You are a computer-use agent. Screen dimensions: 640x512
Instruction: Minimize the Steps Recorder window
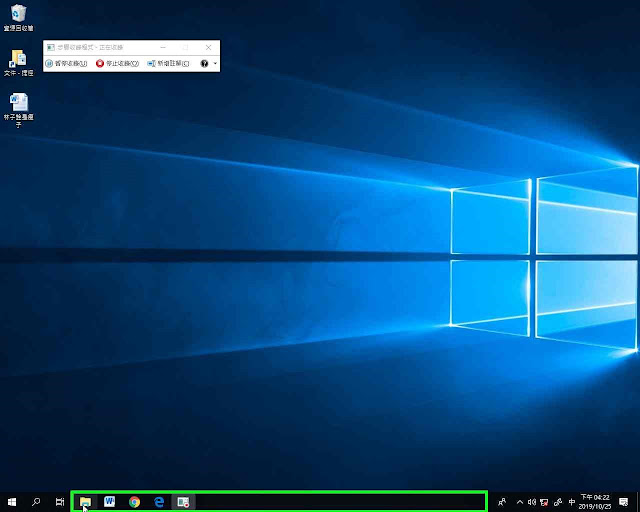click(x=163, y=47)
